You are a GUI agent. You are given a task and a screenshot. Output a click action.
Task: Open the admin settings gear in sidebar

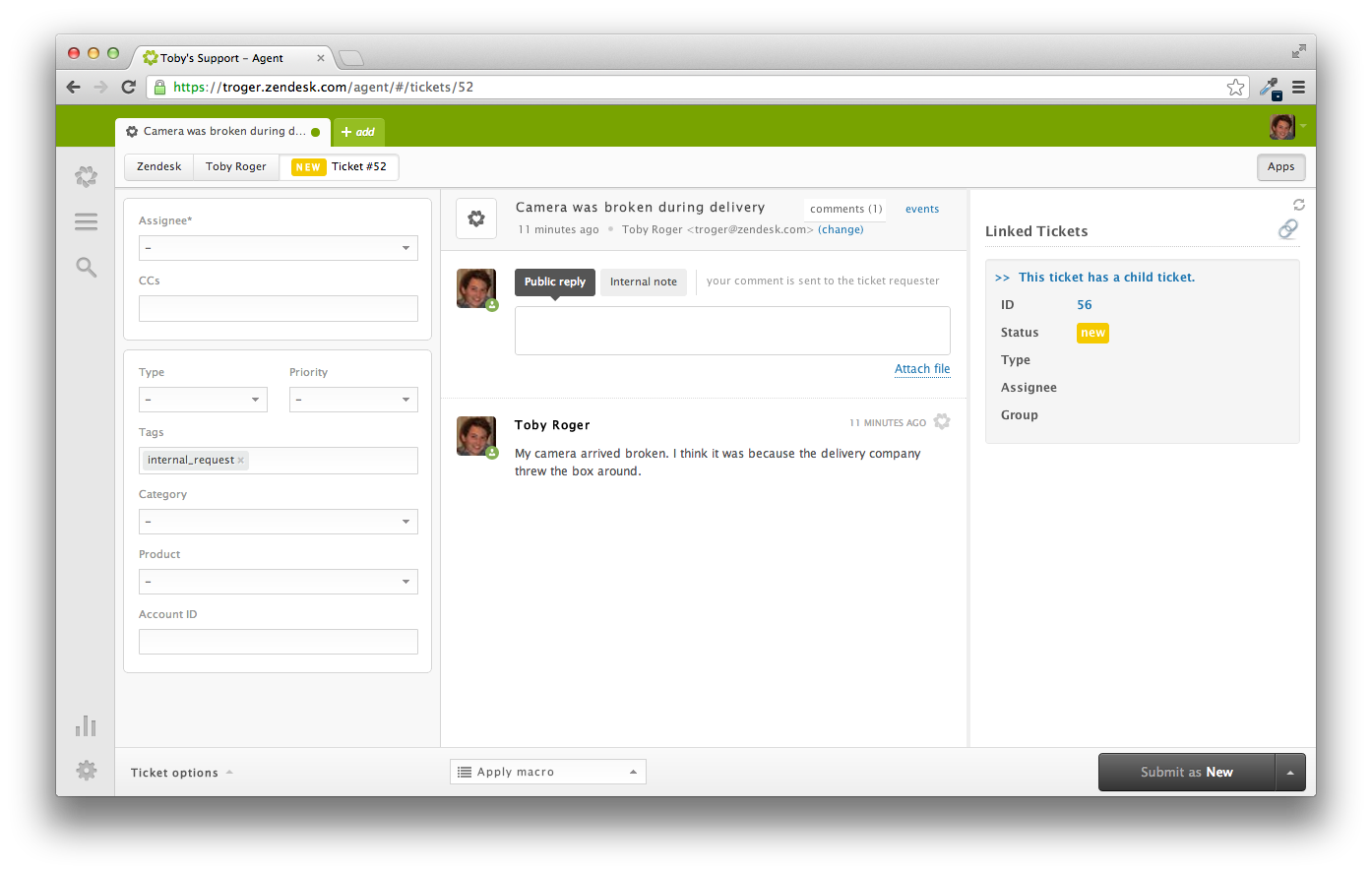[x=87, y=771]
